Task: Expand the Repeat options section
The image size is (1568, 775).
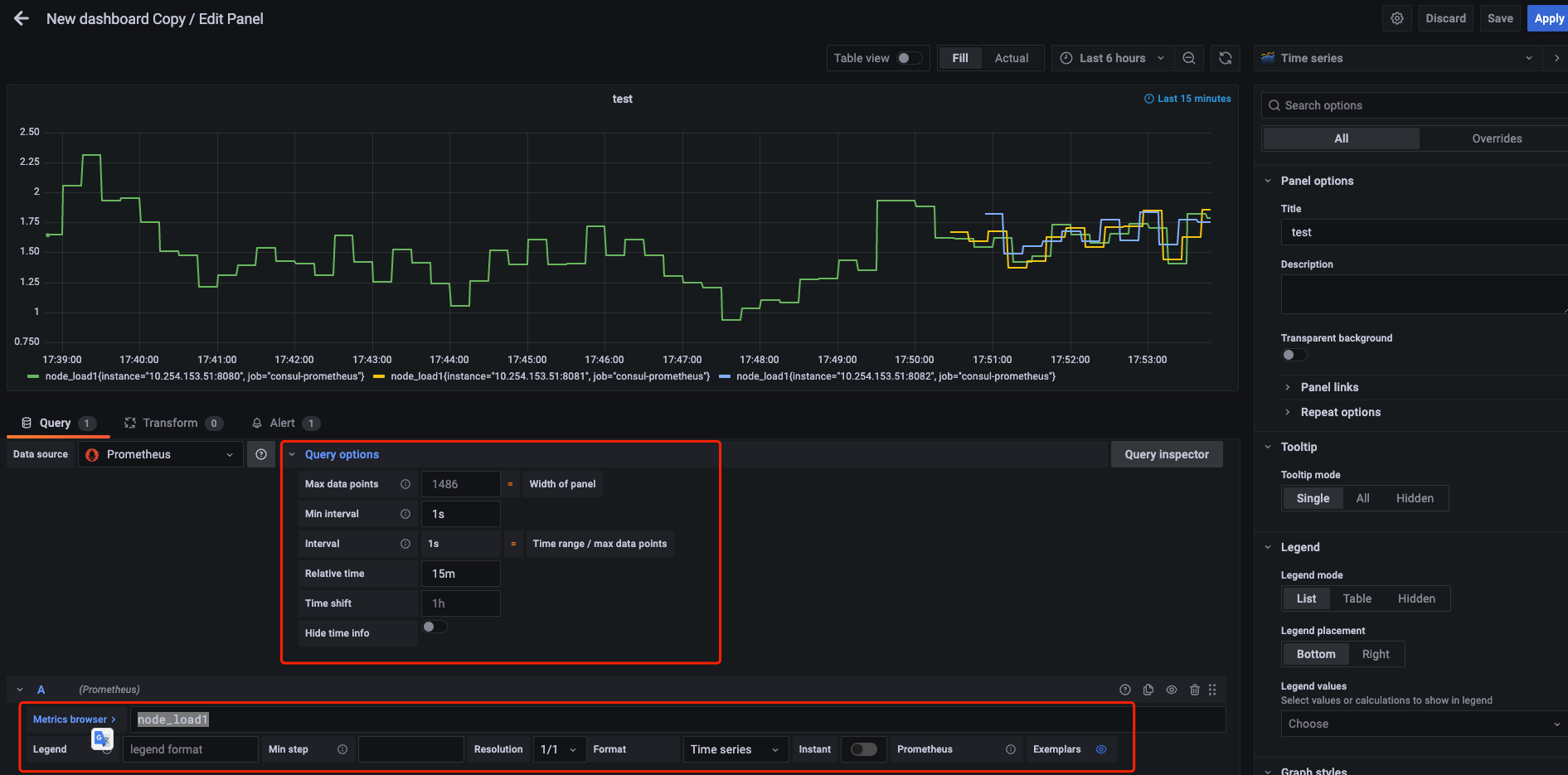Action: pos(1340,412)
